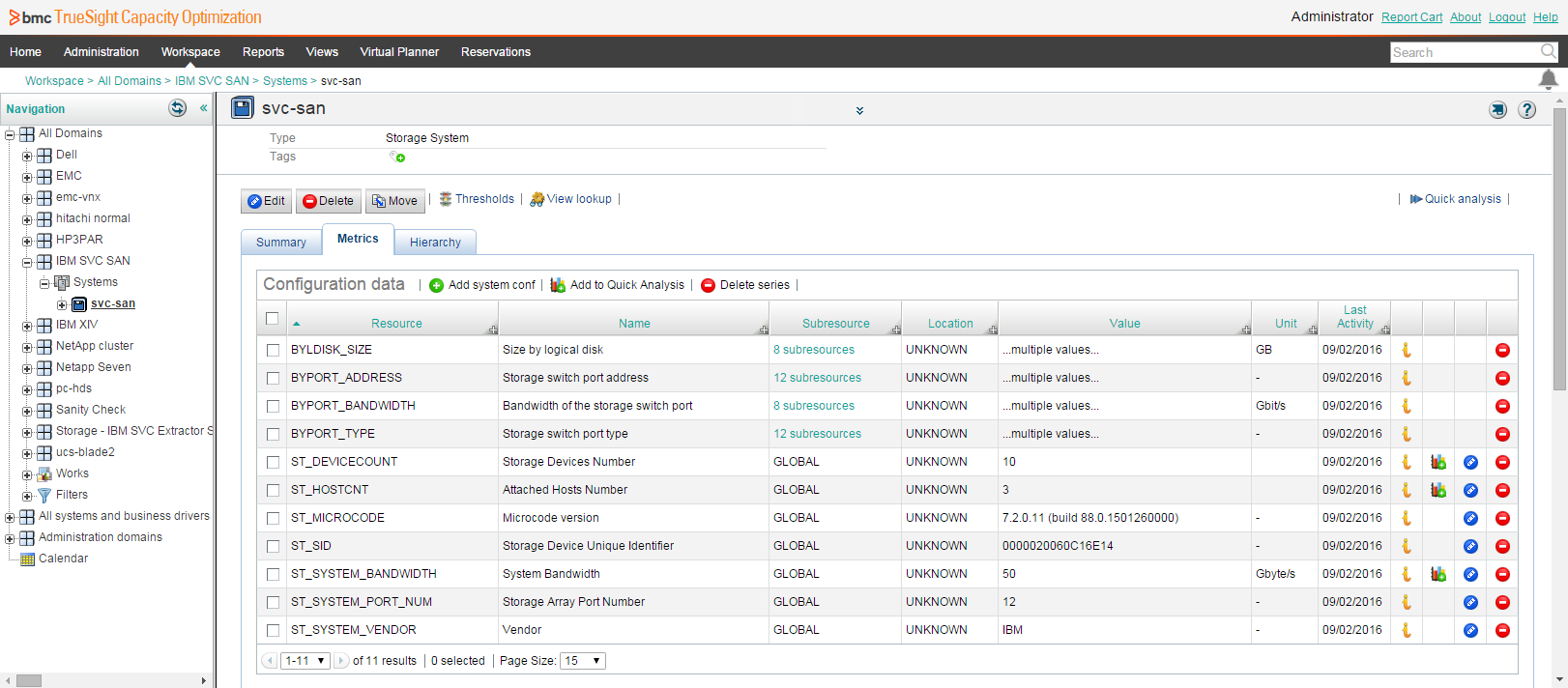Expand the Dell domain node
The image size is (1568, 688).
click(x=27, y=156)
